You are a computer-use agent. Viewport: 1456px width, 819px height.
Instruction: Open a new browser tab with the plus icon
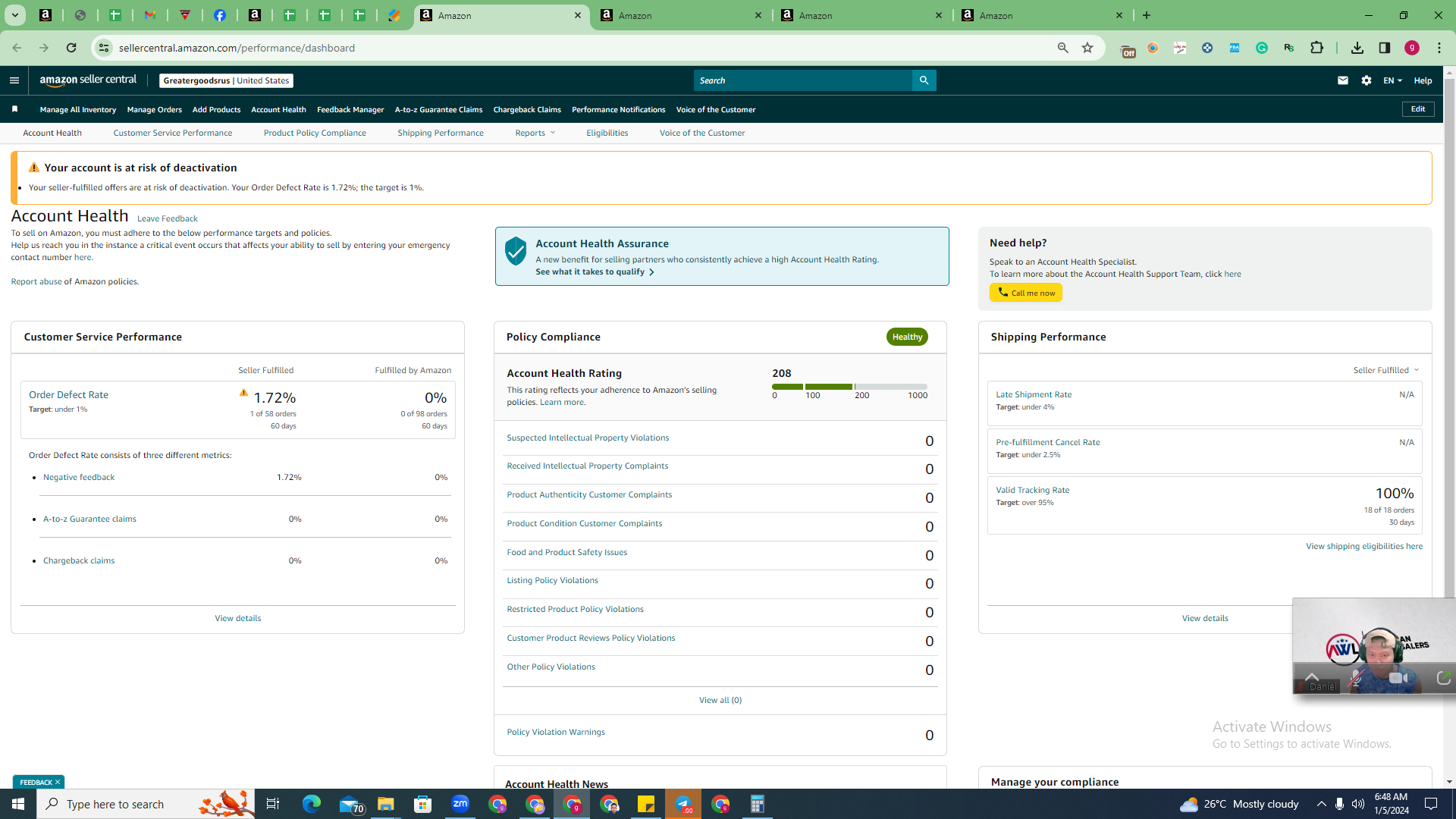1147,15
